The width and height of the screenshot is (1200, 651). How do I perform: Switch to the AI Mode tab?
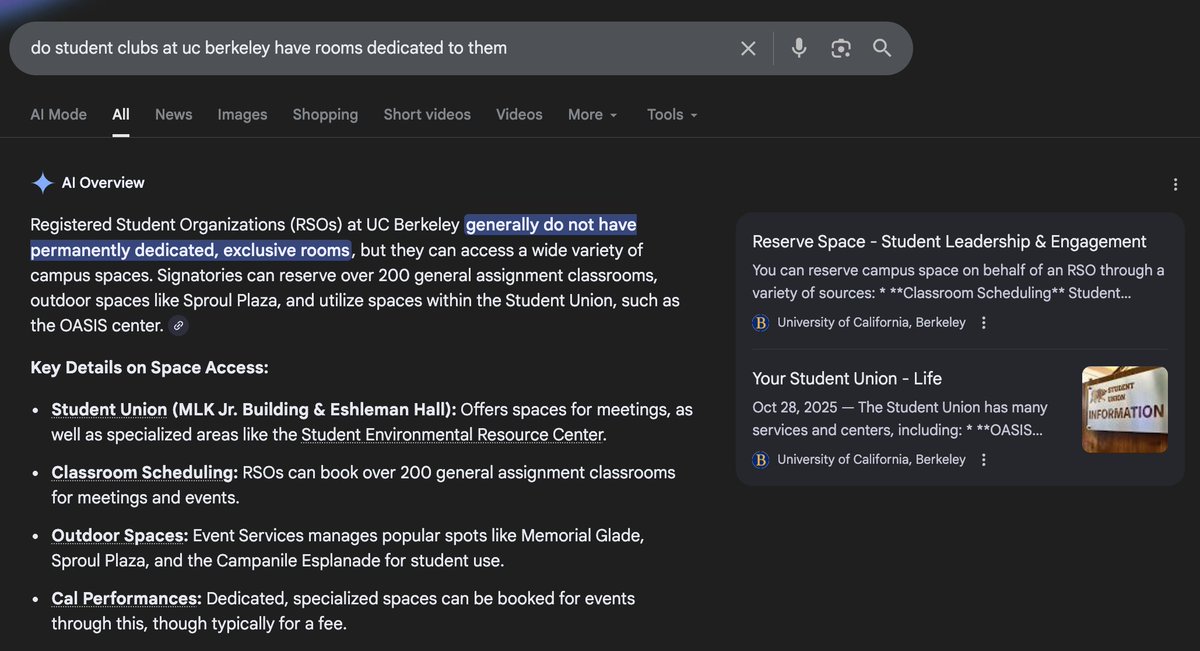tap(58, 115)
